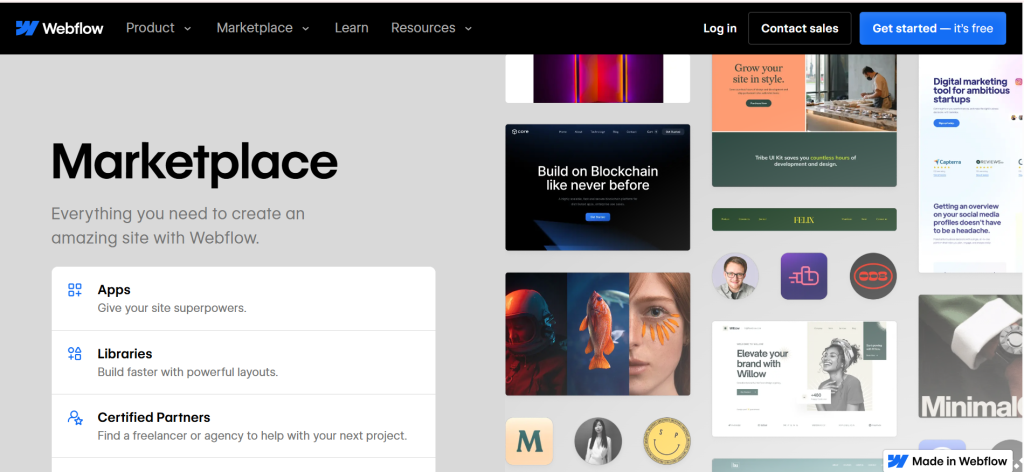This screenshot has width=1024, height=472.
Task: Select the Apps grid icon
Action: (75, 290)
